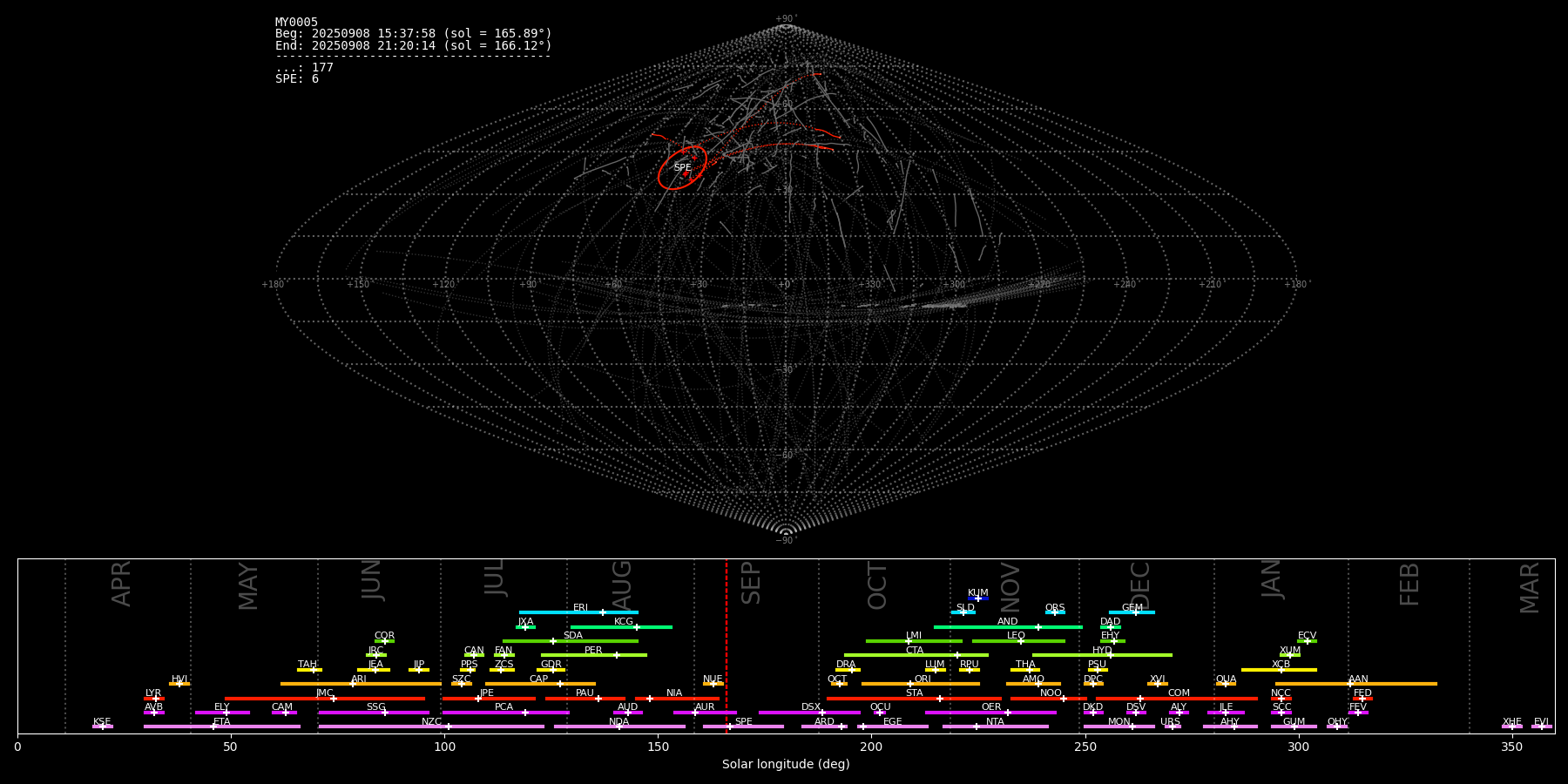Select the CTA shower label
This screenshot has height=784, width=1568.
point(914,651)
